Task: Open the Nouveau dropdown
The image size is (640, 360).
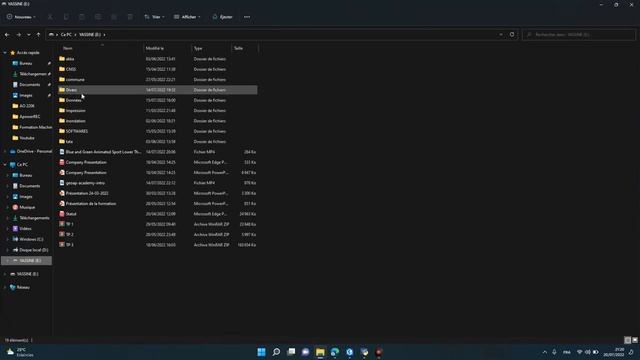Action: [x=21, y=17]
